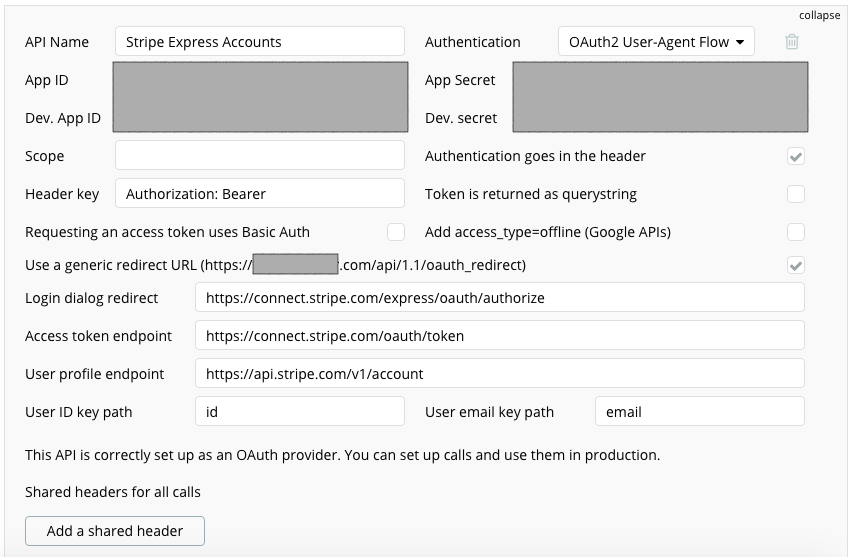Image resolution: width=854 pixels, height=557 pixels.
Task: Click the Access token endpoint field
Action: pos(500,336)
